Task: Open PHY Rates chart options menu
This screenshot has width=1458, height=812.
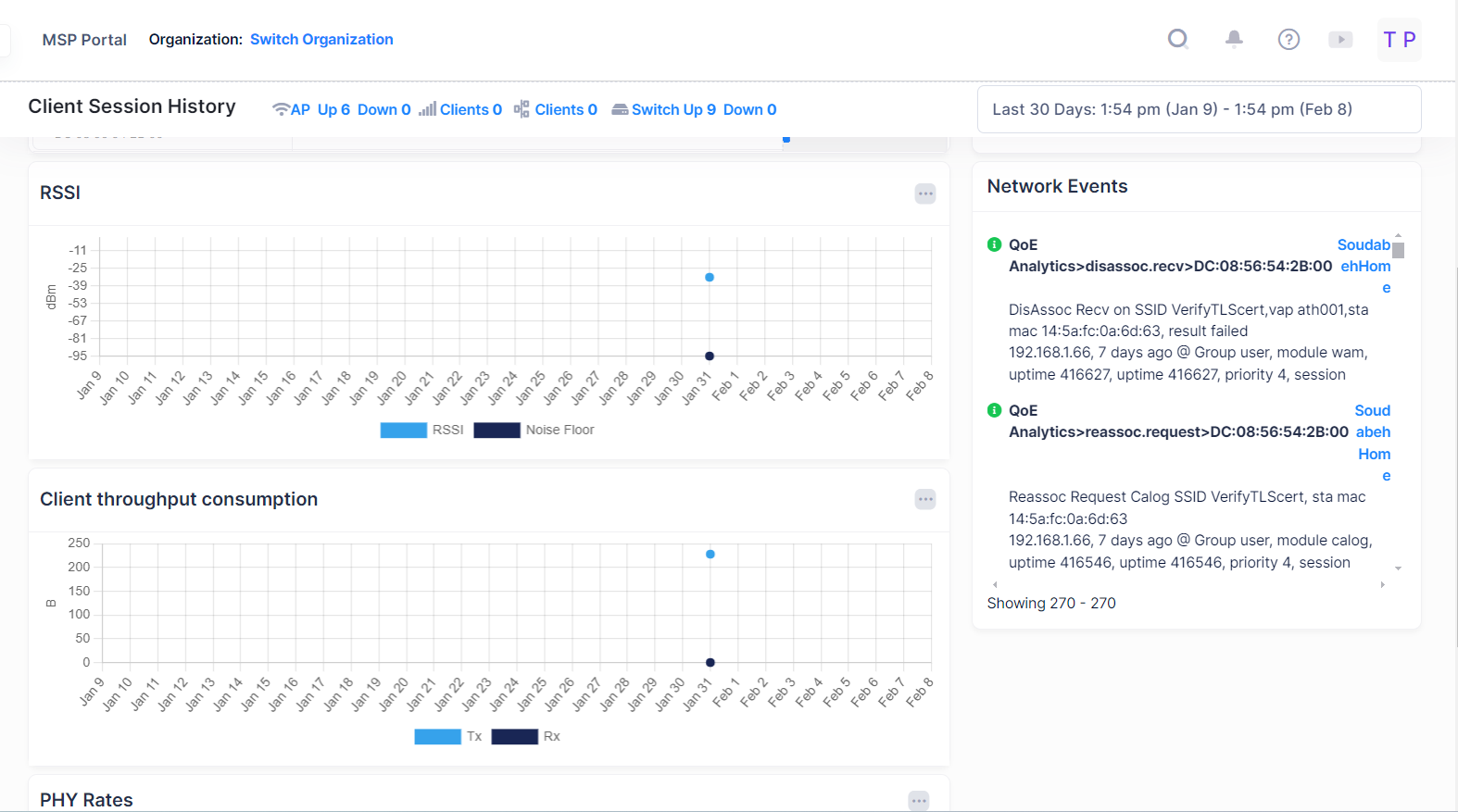Action: pyautogui.click(x=919, y=801)
